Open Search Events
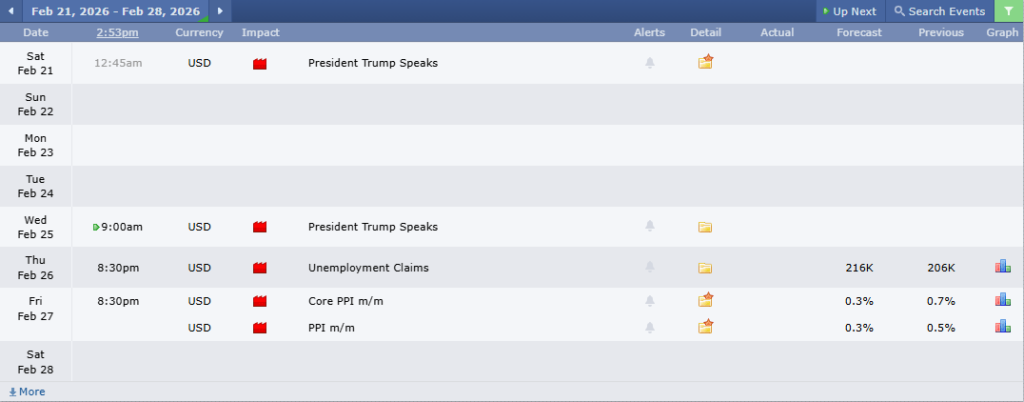This screenshot has height=402, width=1024. click(x=939, y=11)
